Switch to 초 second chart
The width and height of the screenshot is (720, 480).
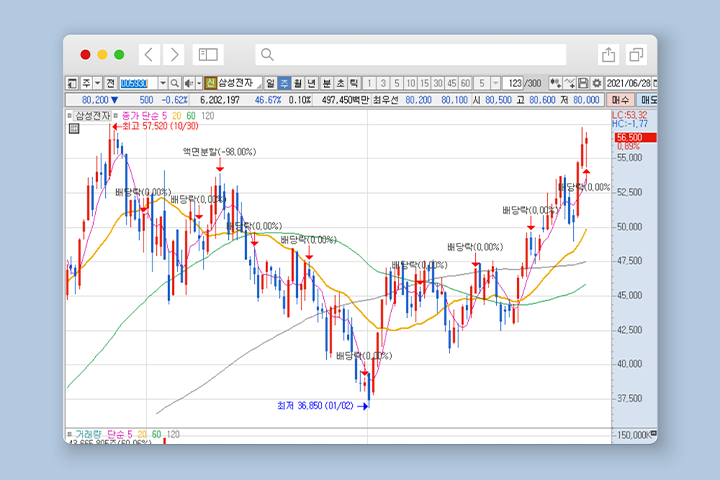[340, 83]
